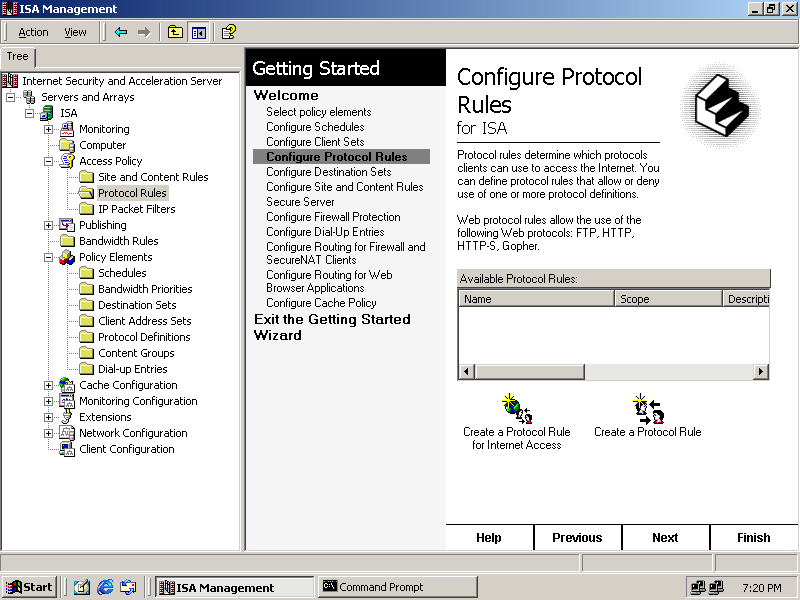Open Configure Destination Sets link
The width and height of the screenshot is (800, 600).
click(x=328, y=172)
